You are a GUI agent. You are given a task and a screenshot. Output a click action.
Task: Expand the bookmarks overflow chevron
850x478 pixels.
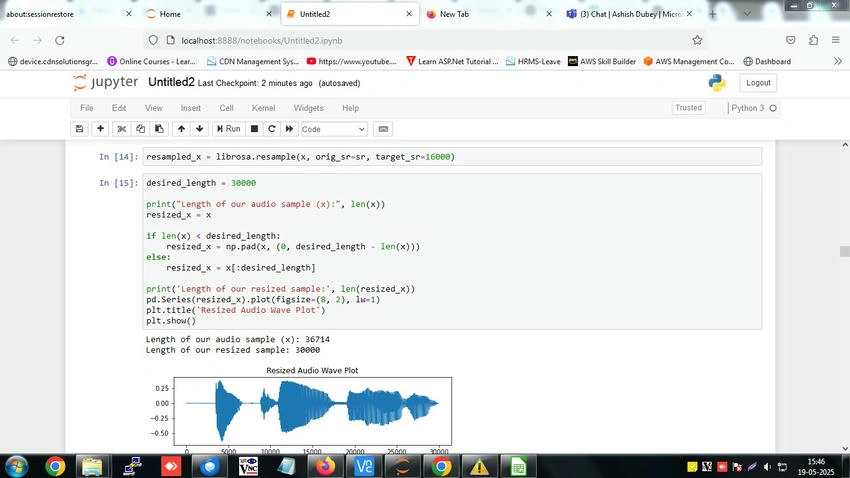coord(838,61)
